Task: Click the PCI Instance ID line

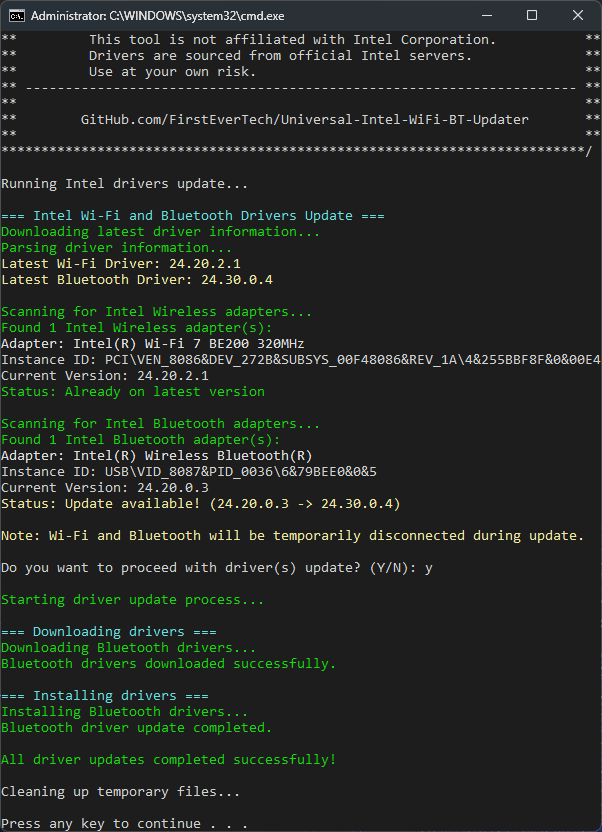Action: 300,360
